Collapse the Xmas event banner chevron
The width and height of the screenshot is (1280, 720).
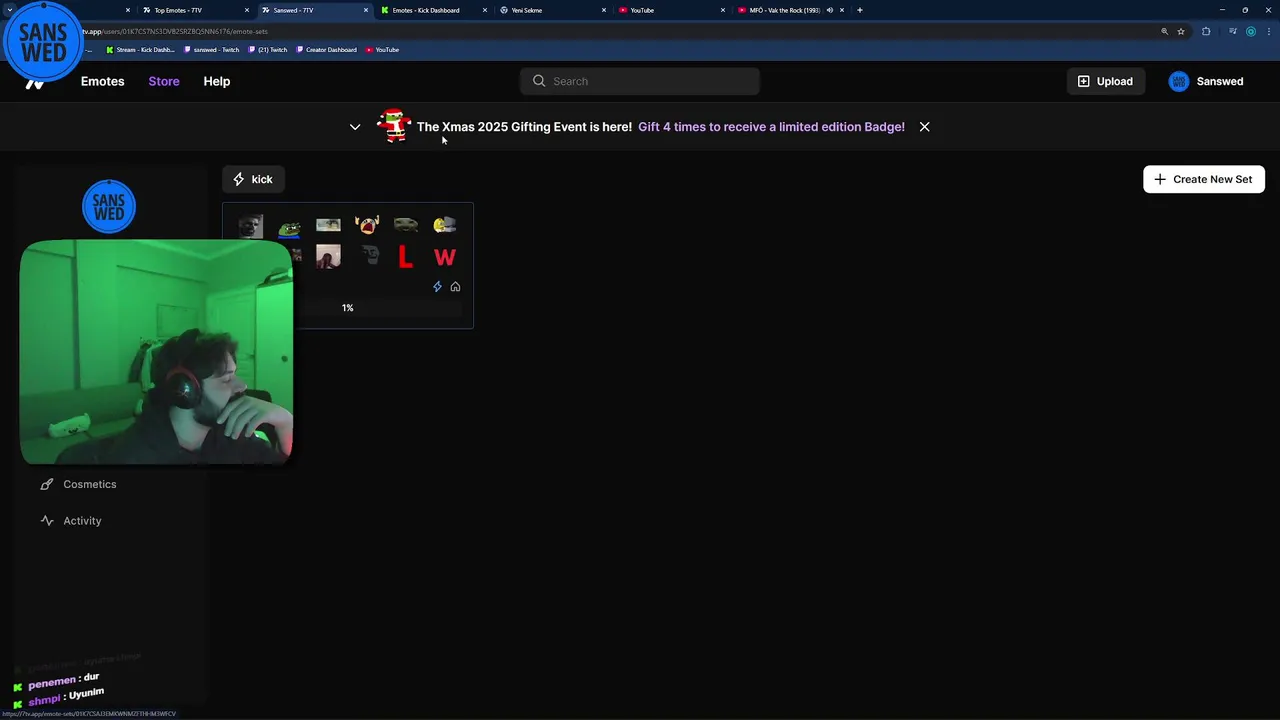coord(355,127)
